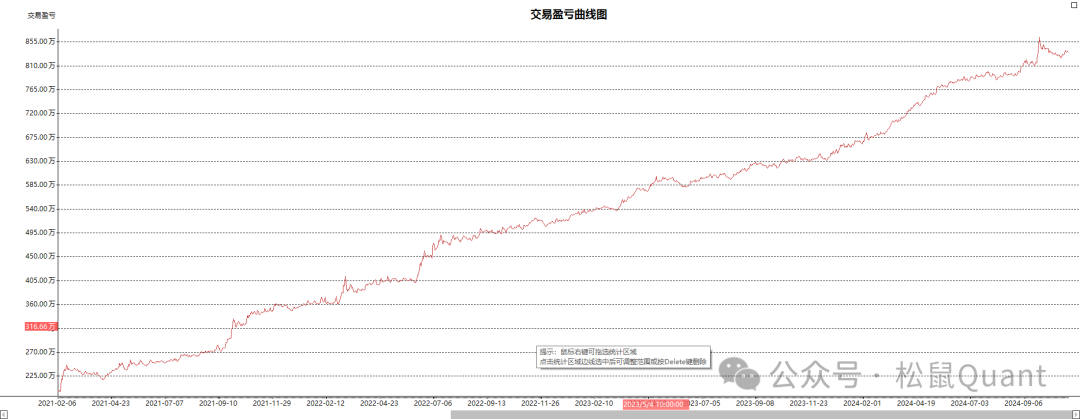Image resolution: width=1080 pixels, height=419 pixels.
Task: Click the right arrow of the horizontal scrollbar
Action: (x=1075, y=413)
